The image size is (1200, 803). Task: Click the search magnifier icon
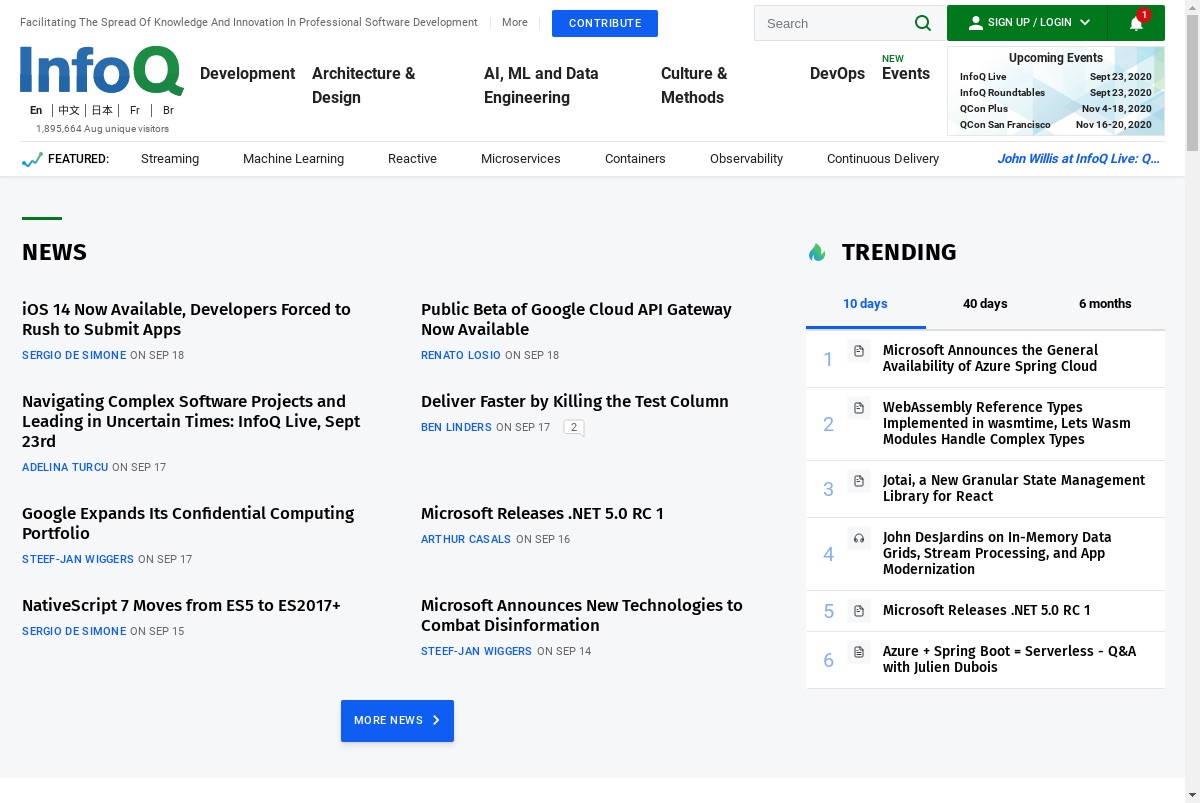922,23
